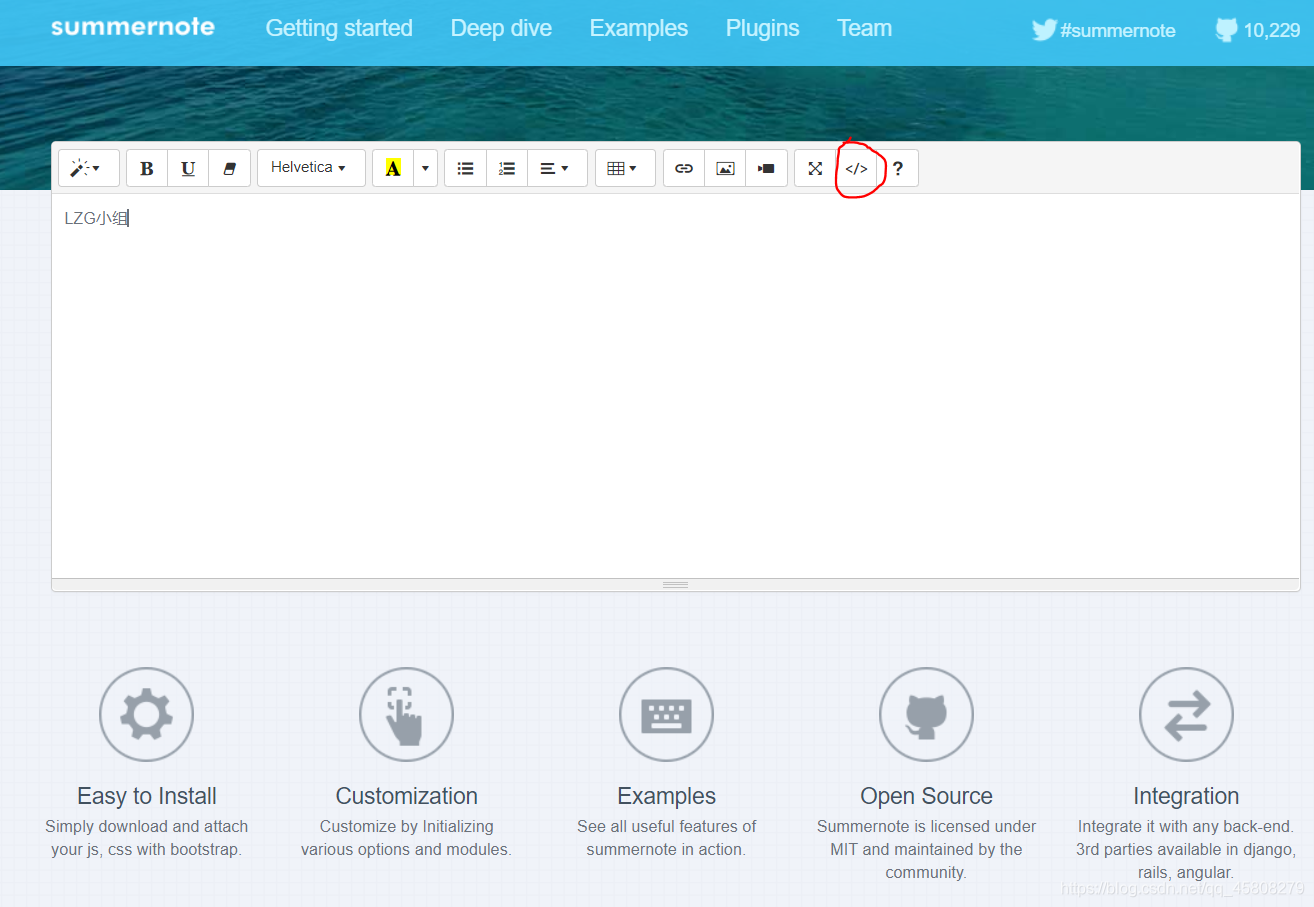
Task: Click the editor resize handle bar
Action: click(675, 584)
